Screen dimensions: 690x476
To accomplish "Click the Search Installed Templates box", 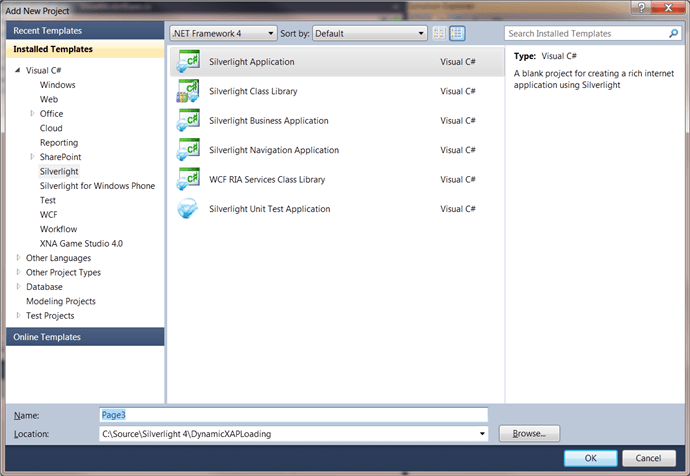I will tap(587, 33).
